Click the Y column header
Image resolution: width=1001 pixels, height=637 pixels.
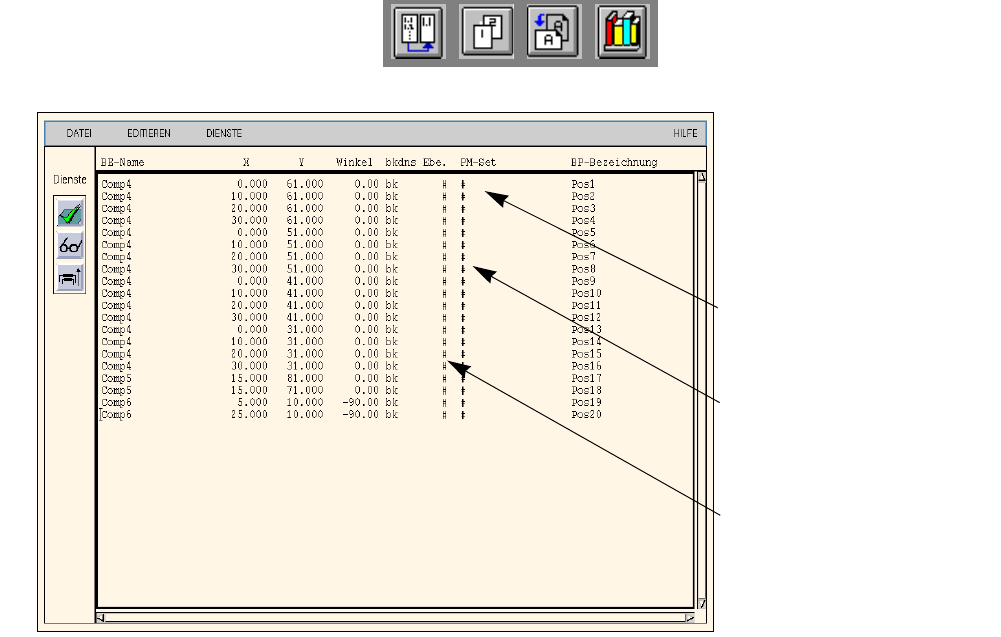pos(301,162)
